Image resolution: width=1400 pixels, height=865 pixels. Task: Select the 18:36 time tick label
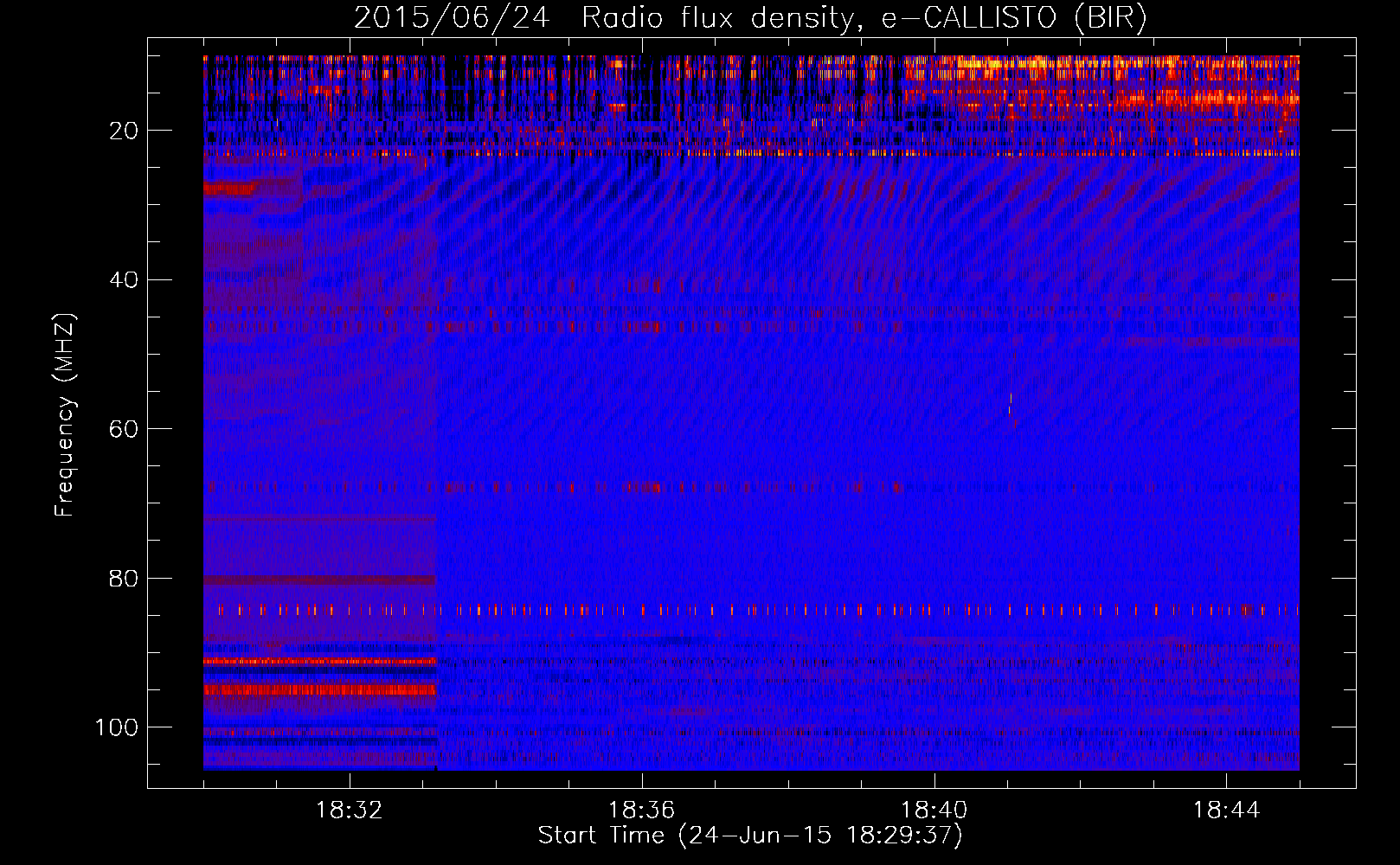click(642, 811)
